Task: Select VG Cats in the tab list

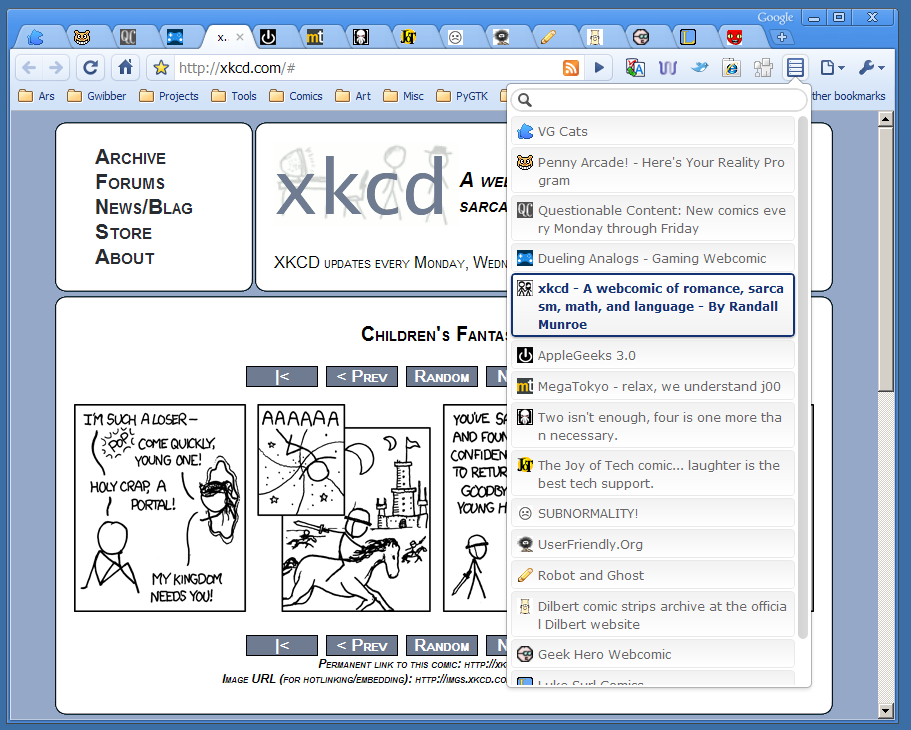Action: [653, 131]
